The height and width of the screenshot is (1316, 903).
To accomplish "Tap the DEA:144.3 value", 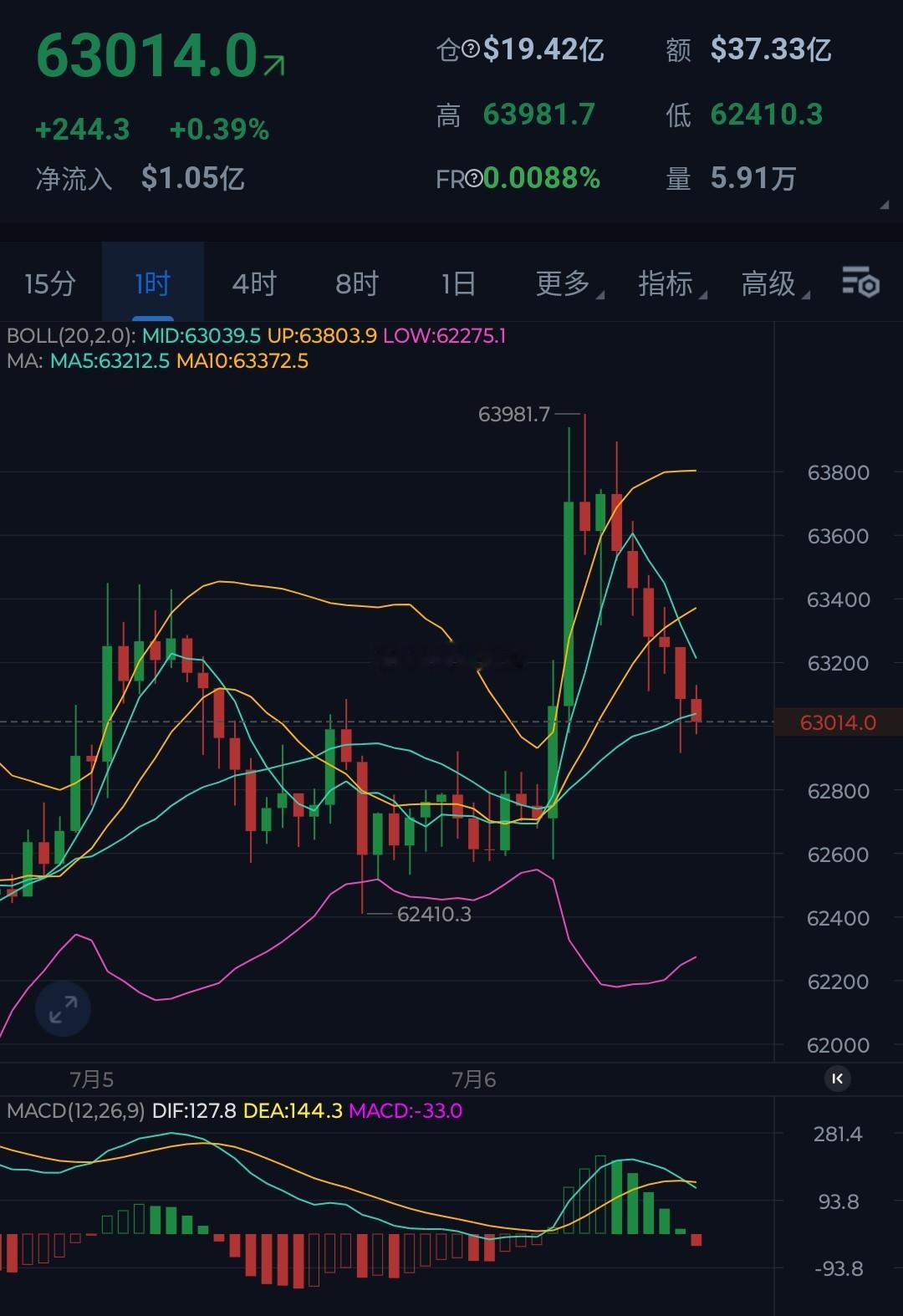I will pos(293,1111).
